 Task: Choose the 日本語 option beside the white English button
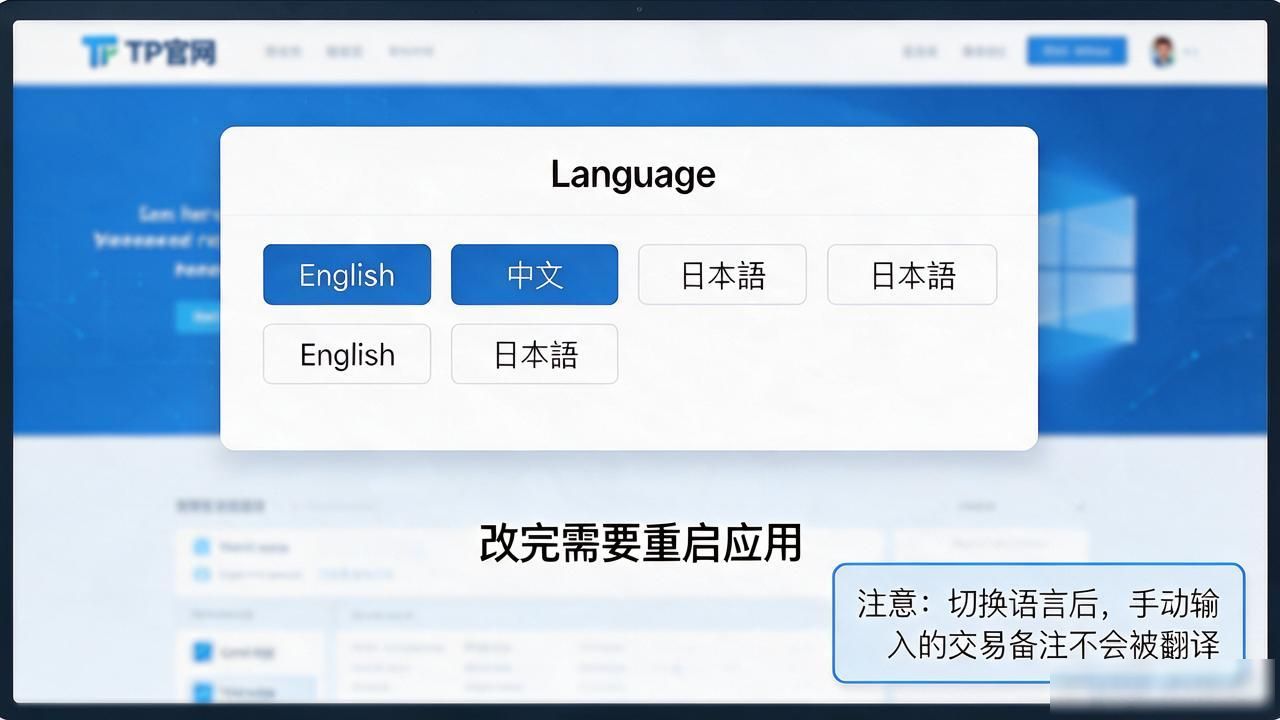pos(534,354)
